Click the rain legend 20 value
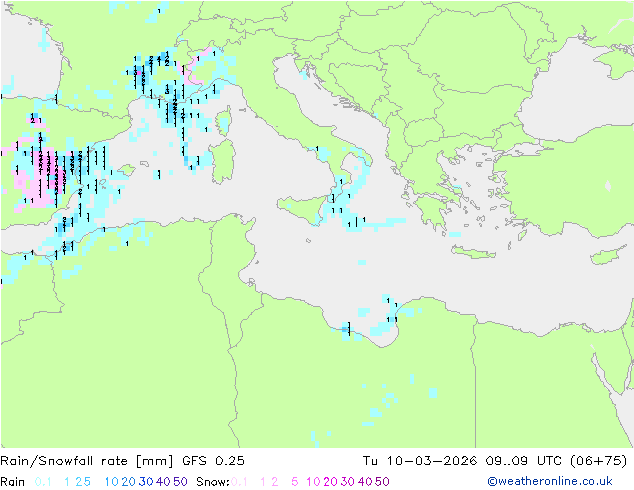Screen dimensions: 634x490 128,482
